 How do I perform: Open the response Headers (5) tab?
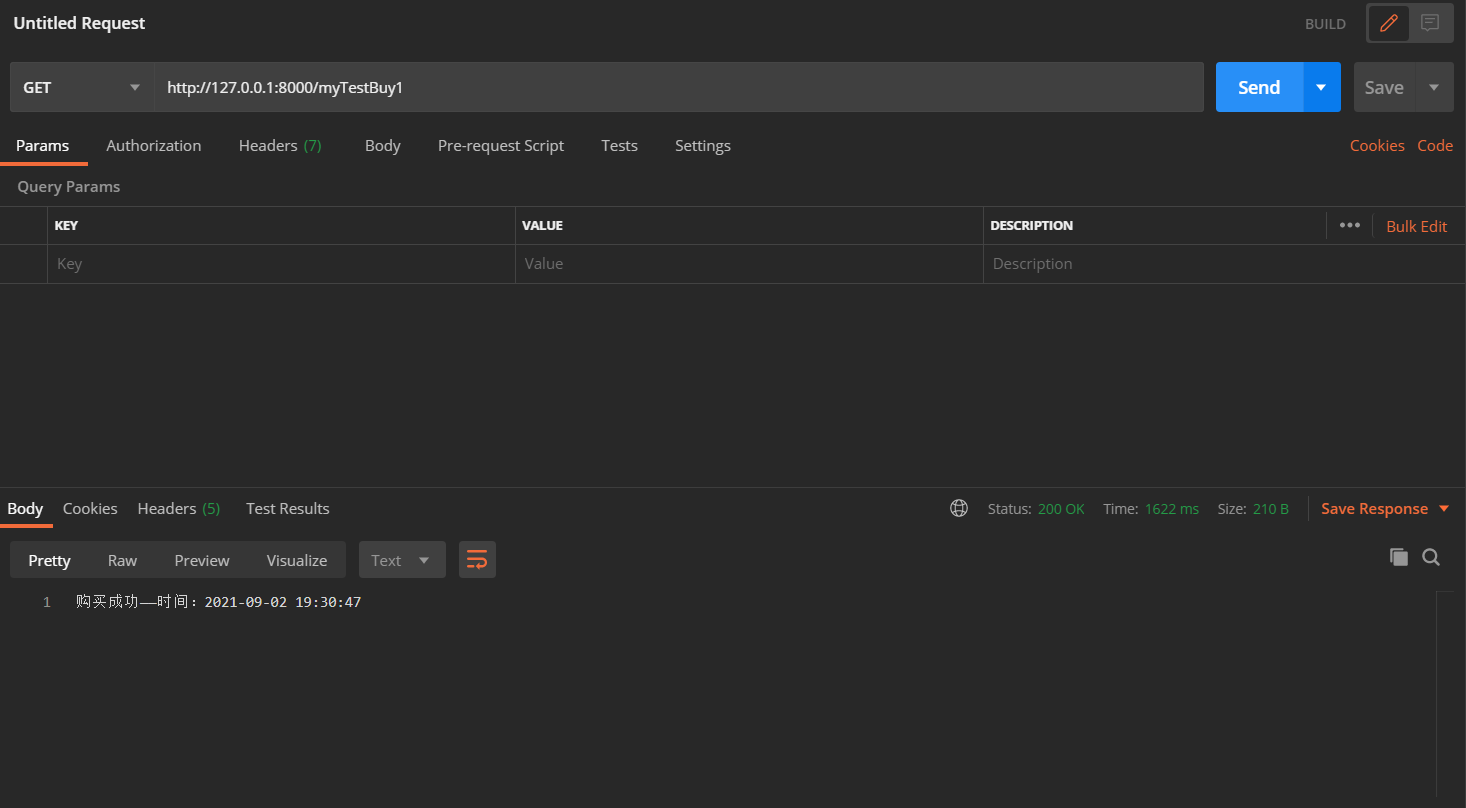click(179, 508)
